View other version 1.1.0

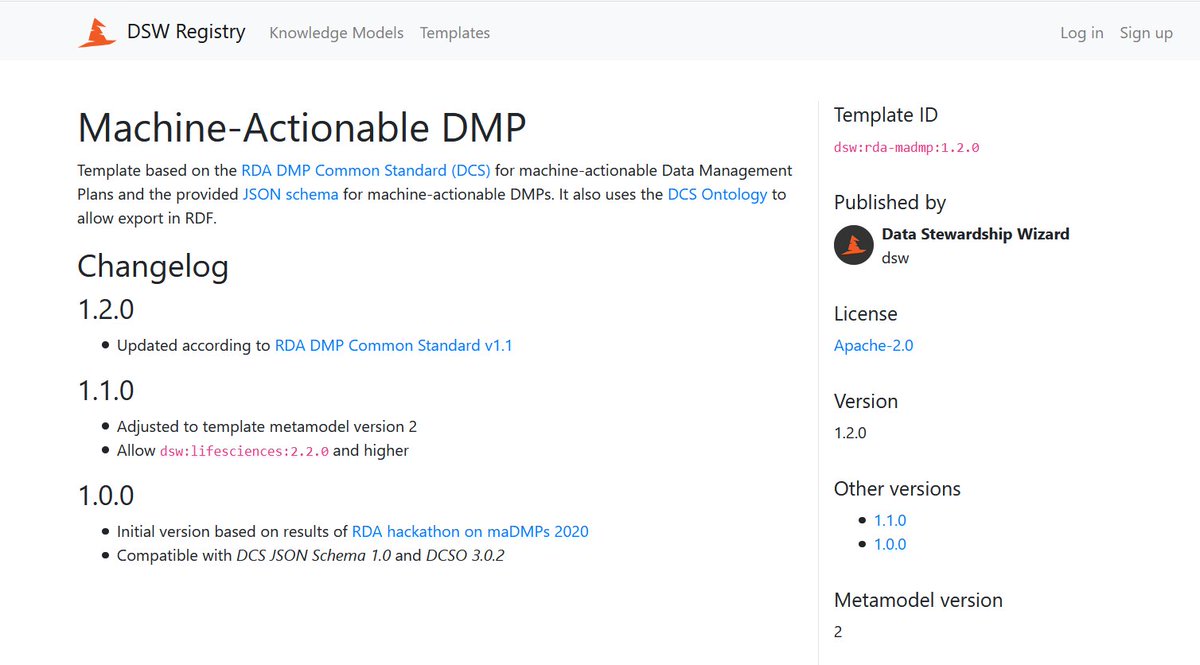890,520
